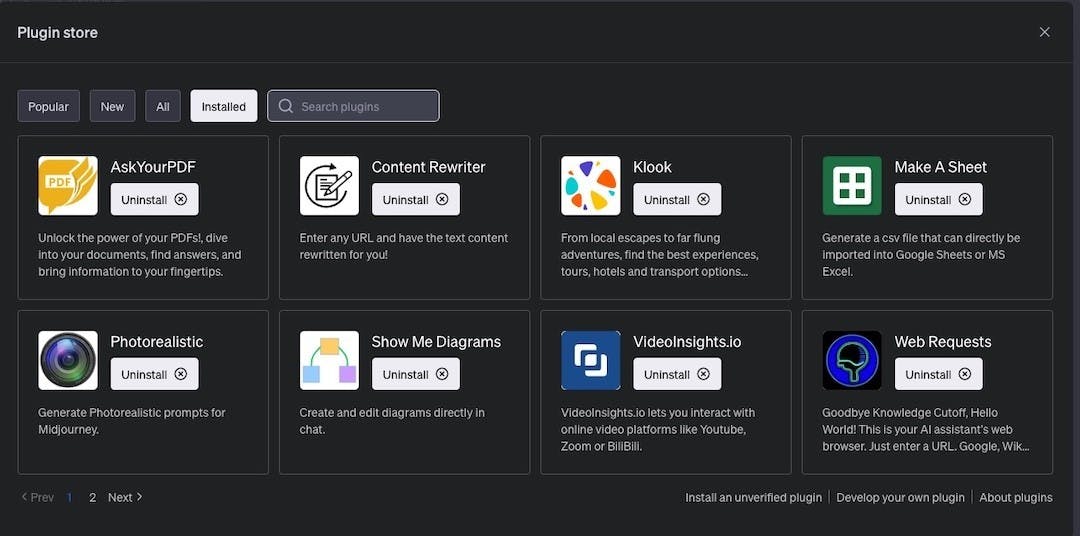Select page 1 in pagination
Screen dimensions: 1080x536
pyautogui.click(x=70, y=497)
